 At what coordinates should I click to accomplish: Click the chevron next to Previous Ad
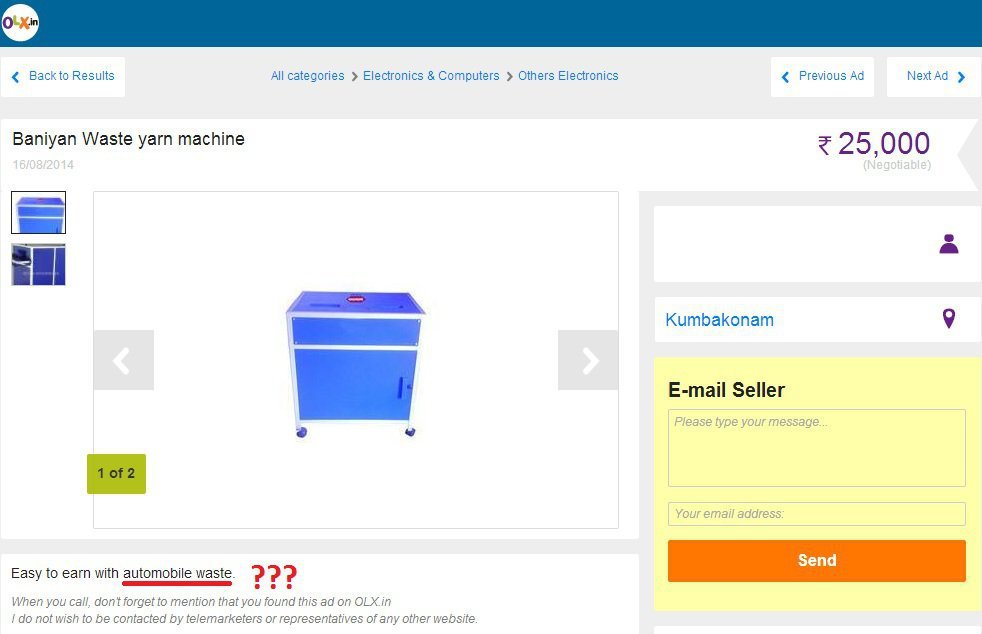(785, 76)
